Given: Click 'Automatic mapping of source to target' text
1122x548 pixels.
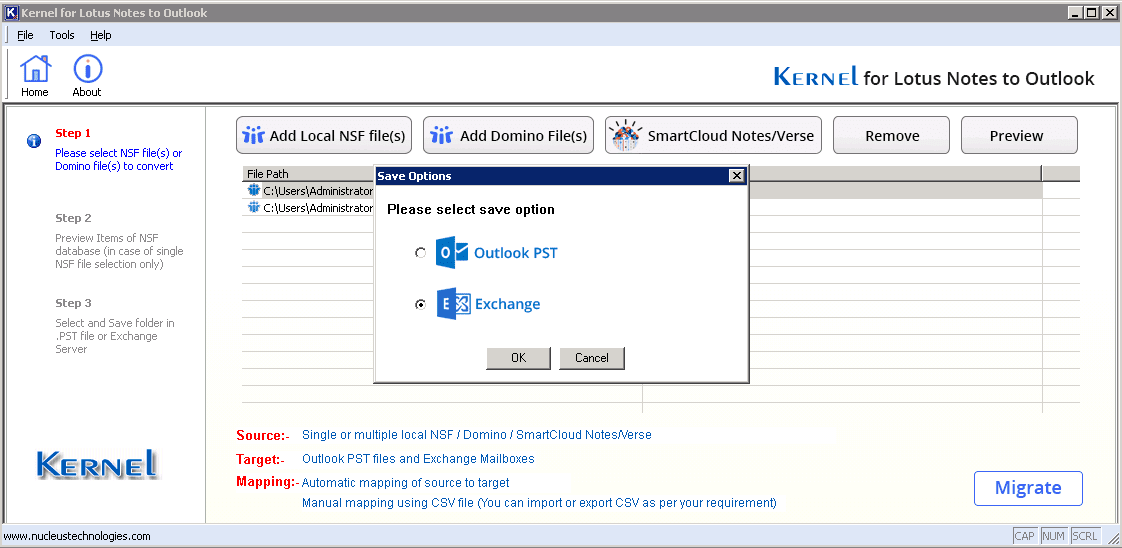Looking at the screenshot, I should click(406, 483).
